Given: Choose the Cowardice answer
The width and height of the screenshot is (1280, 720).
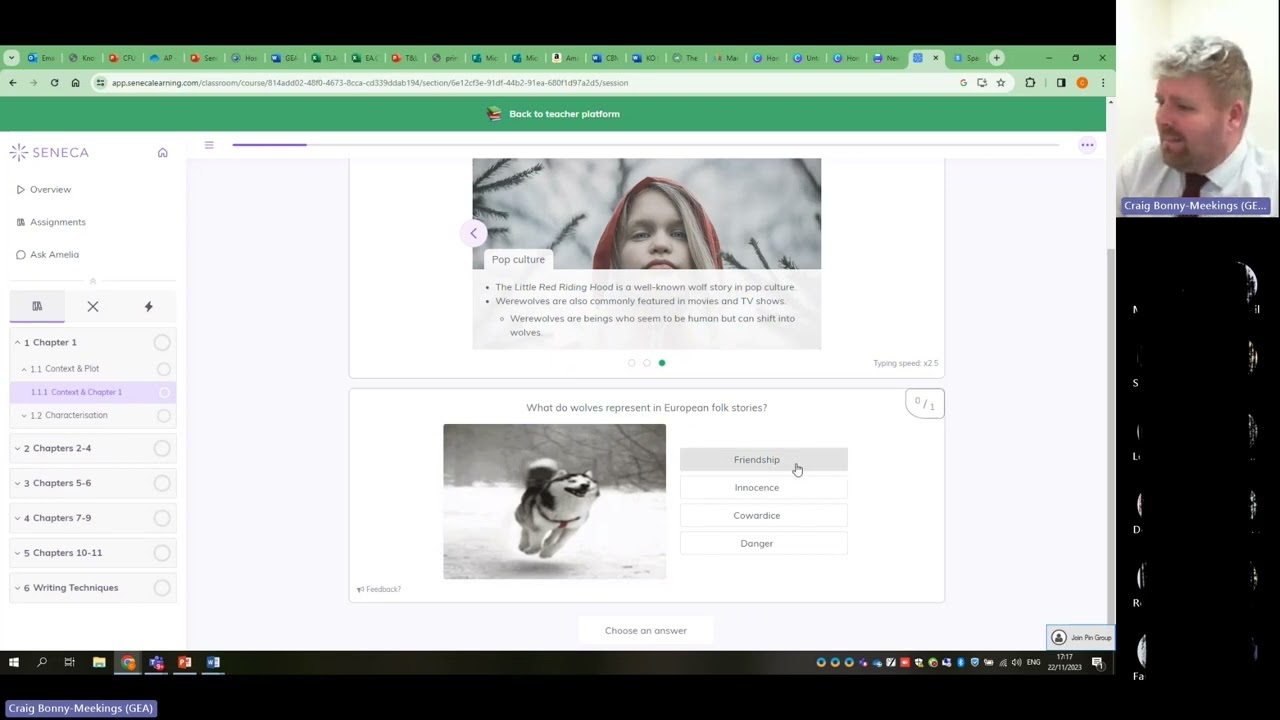Looking at the screenshot, I should point(764,516).
